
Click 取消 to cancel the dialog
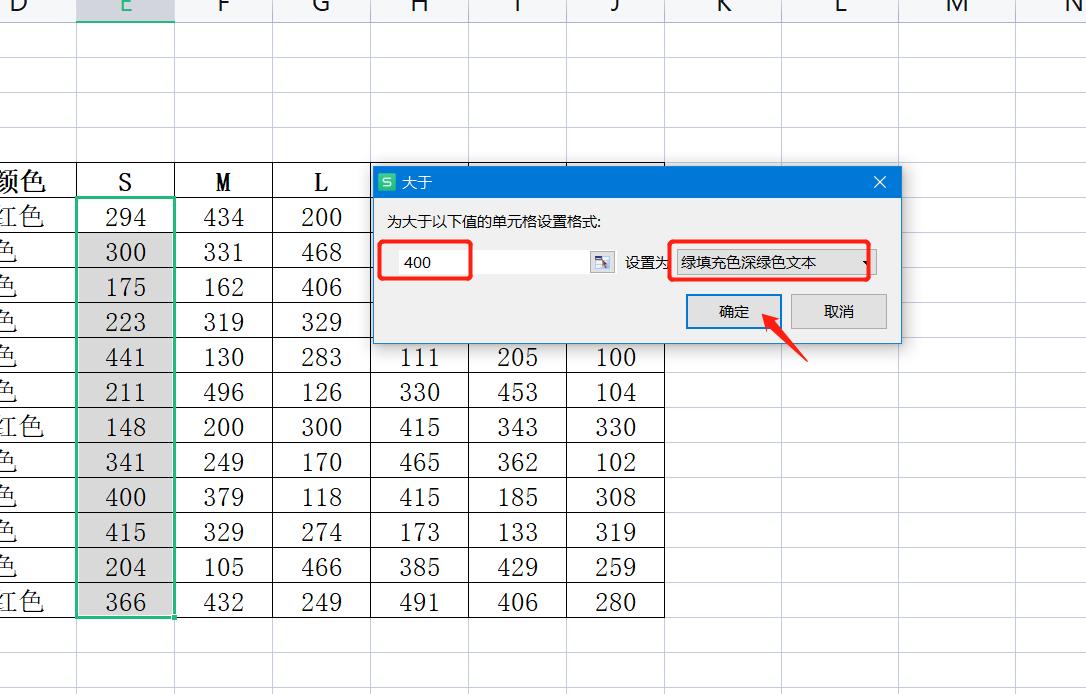click(836, 310)
